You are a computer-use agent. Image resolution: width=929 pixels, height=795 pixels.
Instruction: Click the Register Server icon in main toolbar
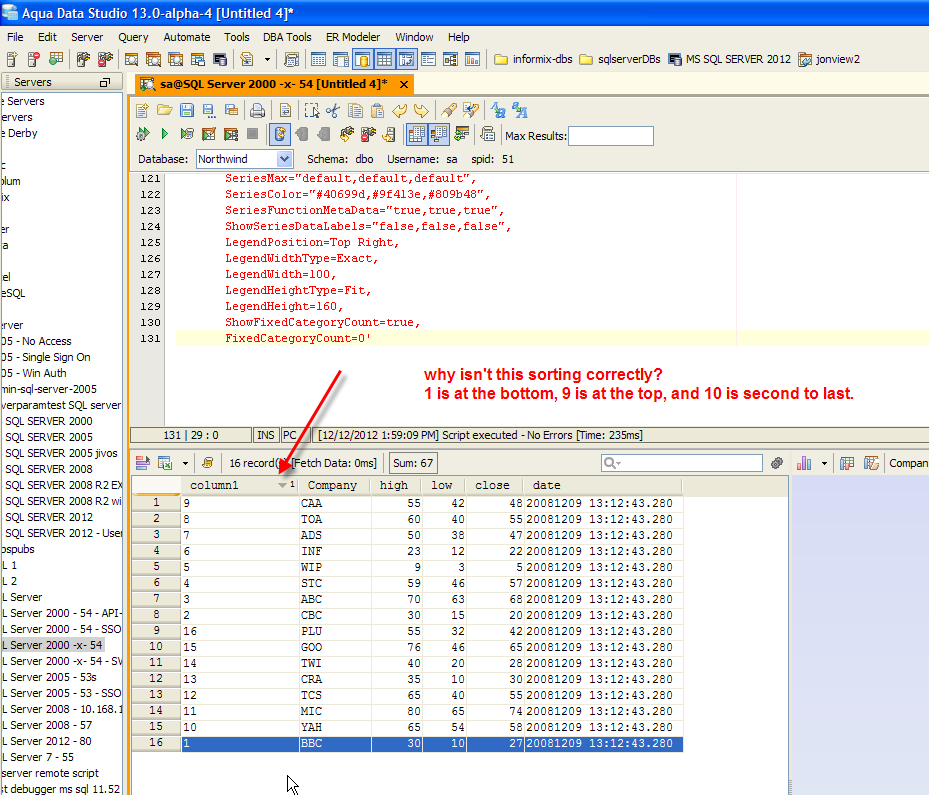12,59
